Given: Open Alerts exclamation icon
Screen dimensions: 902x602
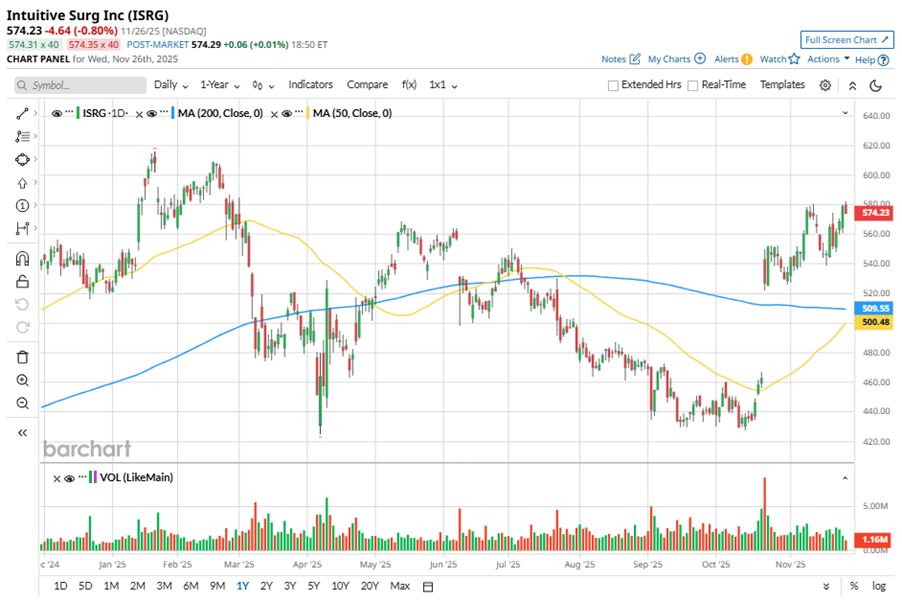Looking at the screenshot, I should [747, 59].
